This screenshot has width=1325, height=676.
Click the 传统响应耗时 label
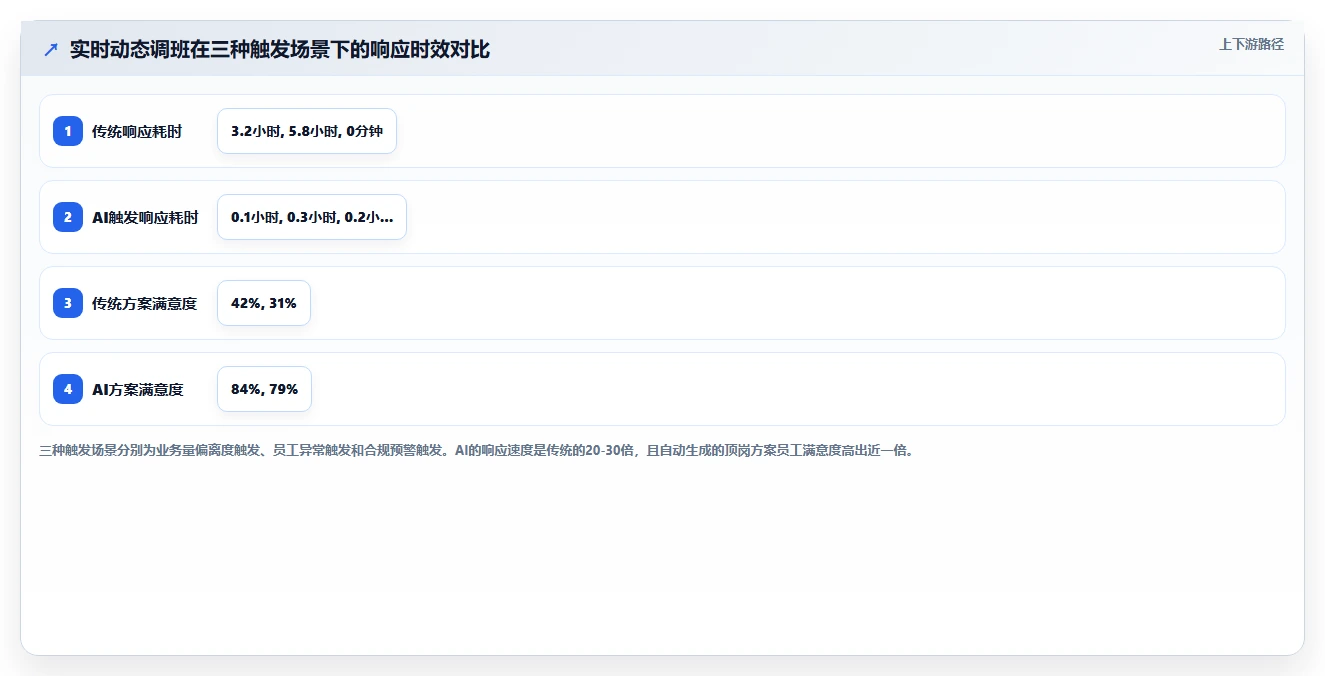[x=137, y=131]
